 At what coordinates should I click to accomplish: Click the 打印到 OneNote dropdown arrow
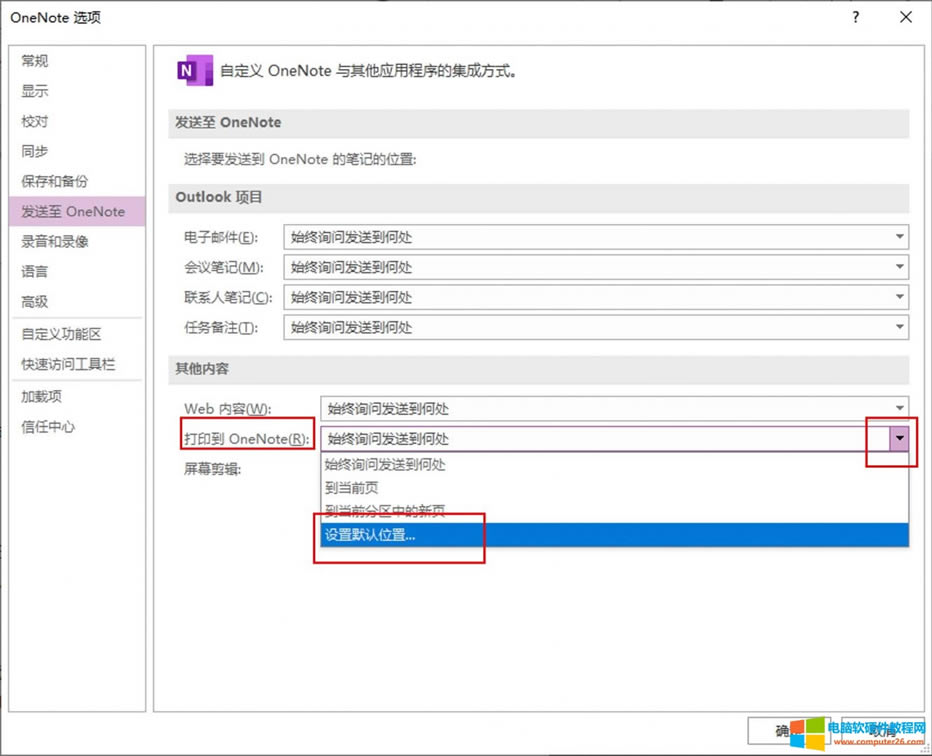tap(897, 438)
